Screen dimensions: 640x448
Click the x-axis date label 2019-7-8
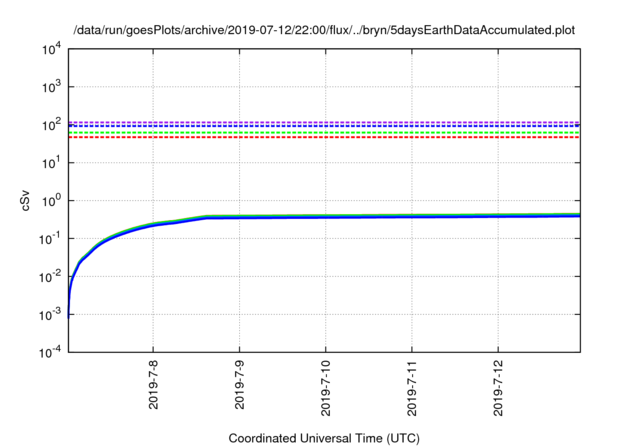pyautogui.click(x=153, y=384)
